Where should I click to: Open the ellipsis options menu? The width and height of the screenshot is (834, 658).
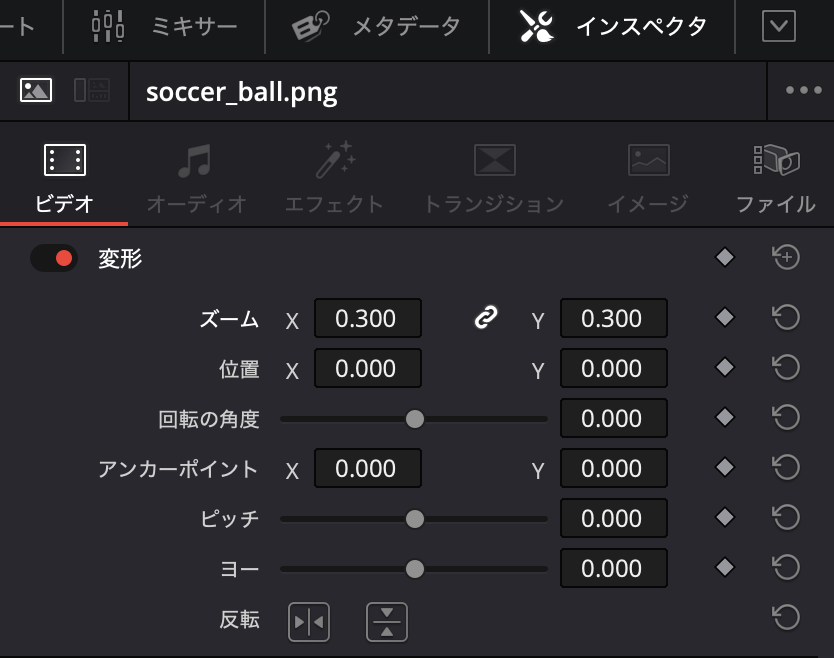pos(806,91)
